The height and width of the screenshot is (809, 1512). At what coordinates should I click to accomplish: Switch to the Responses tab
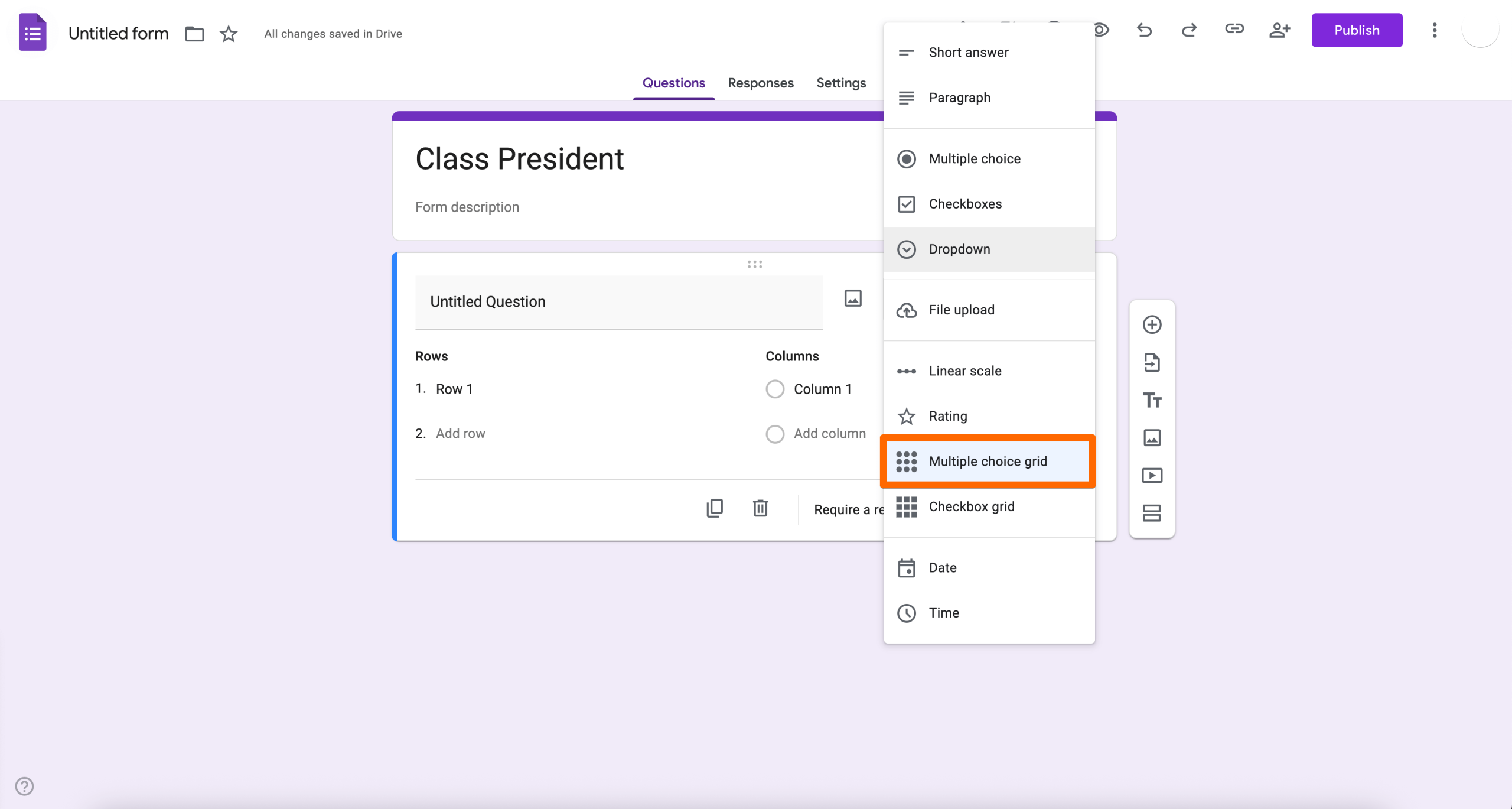point(761,83)
